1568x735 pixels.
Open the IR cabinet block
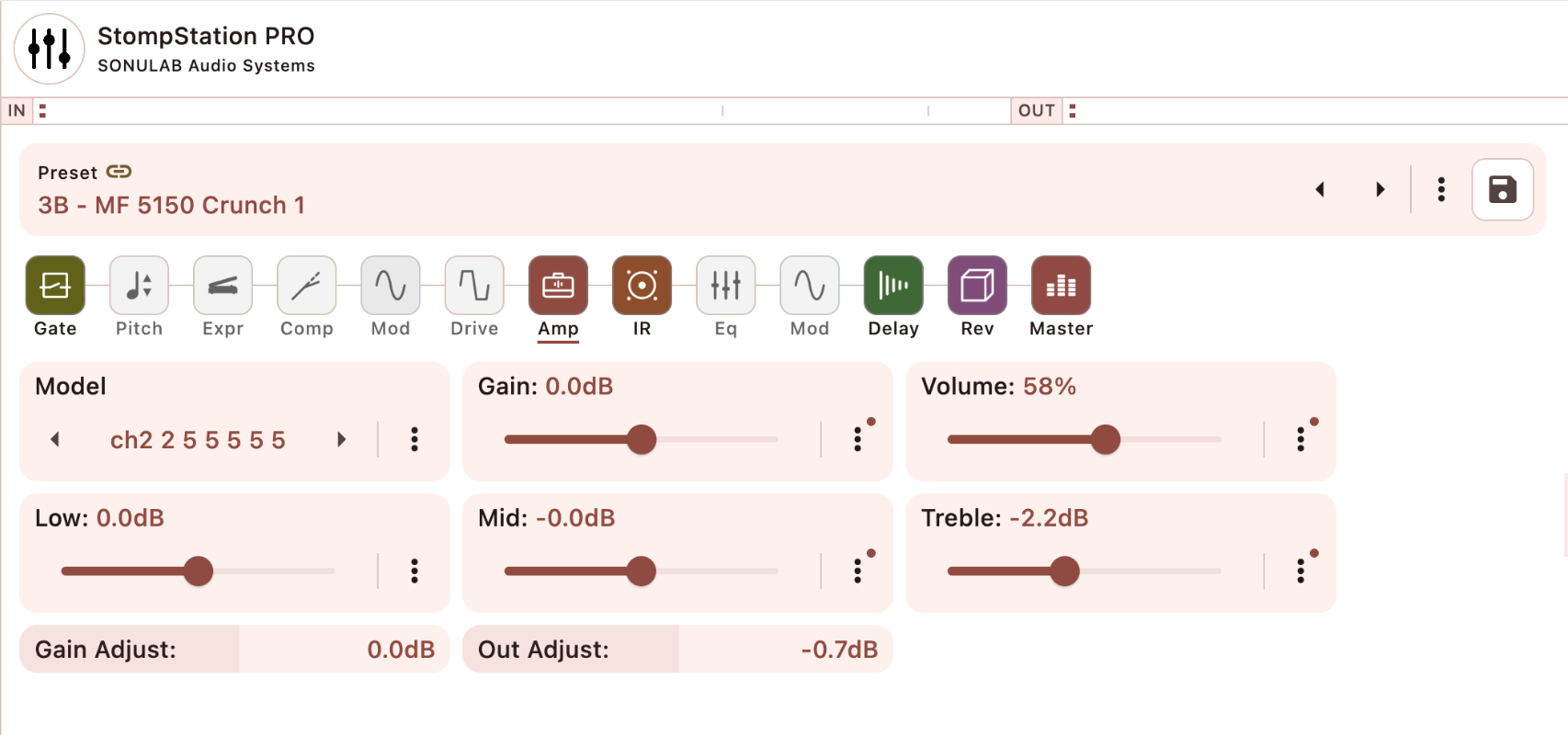pyautogui.click(x=642, y=286)
